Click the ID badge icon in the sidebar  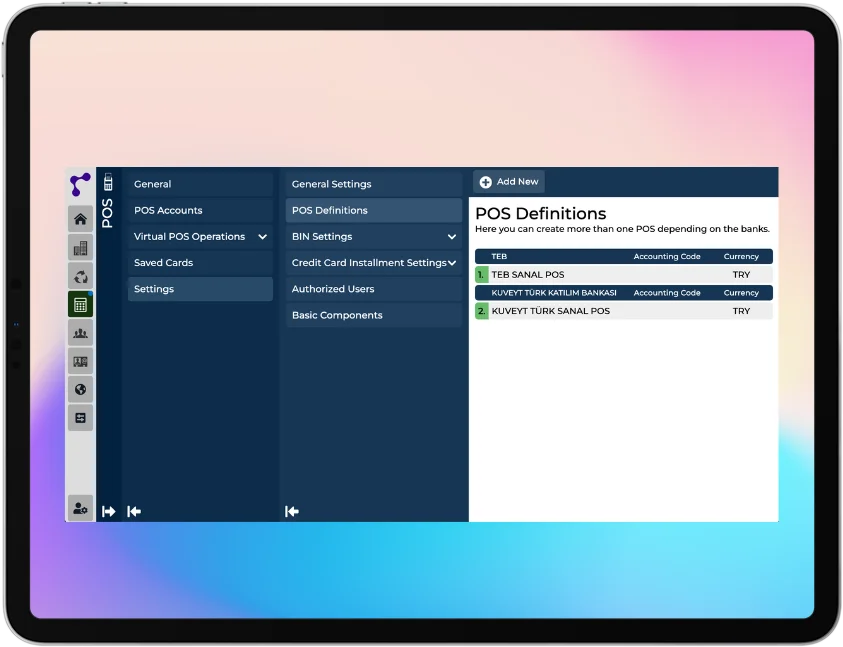click(80, 360)
